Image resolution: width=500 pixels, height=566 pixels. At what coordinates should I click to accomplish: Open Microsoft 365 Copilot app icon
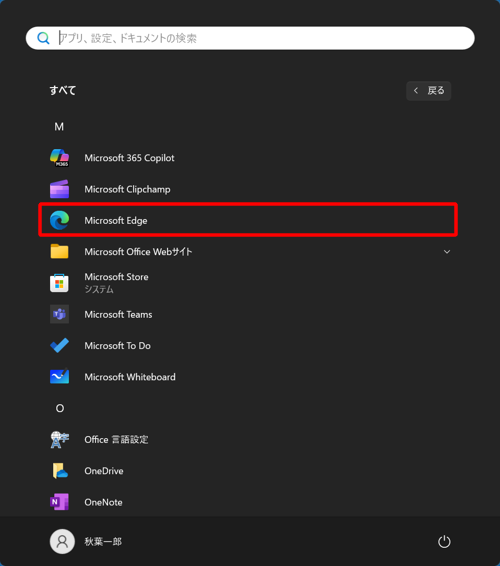click(x=60, y=158)
